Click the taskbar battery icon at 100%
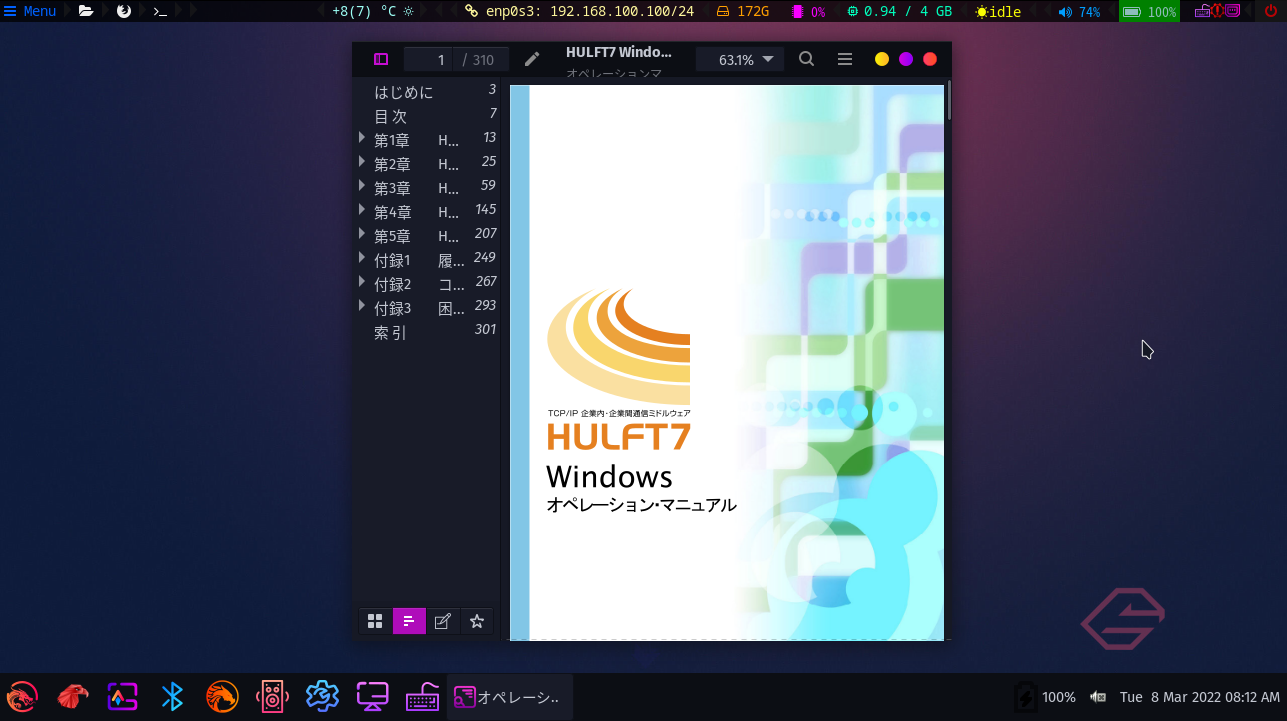The height and width of the screenshot is (721, 1287). point(1025,697)
